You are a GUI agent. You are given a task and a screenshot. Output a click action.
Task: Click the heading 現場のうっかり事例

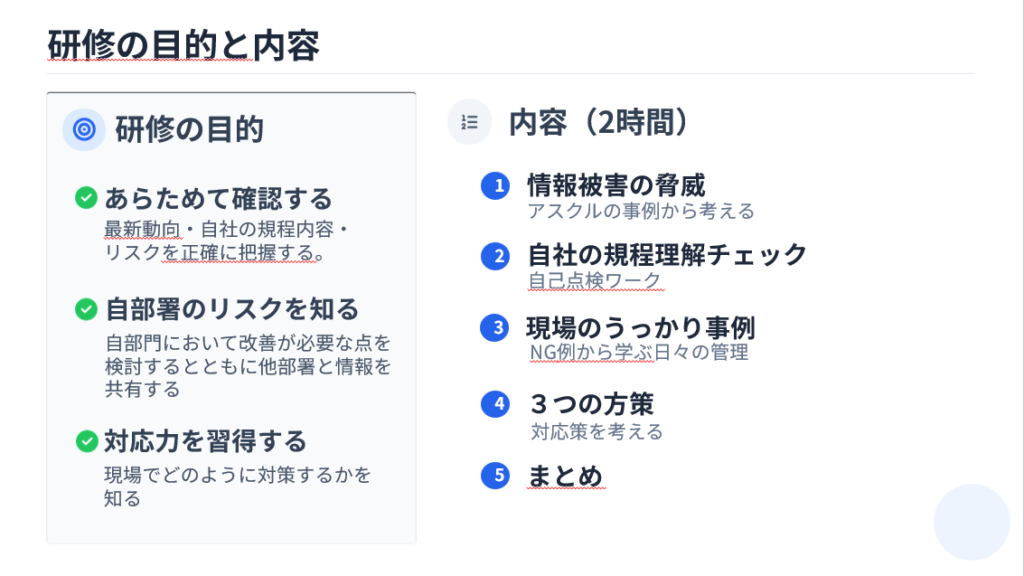pos(640,327)
